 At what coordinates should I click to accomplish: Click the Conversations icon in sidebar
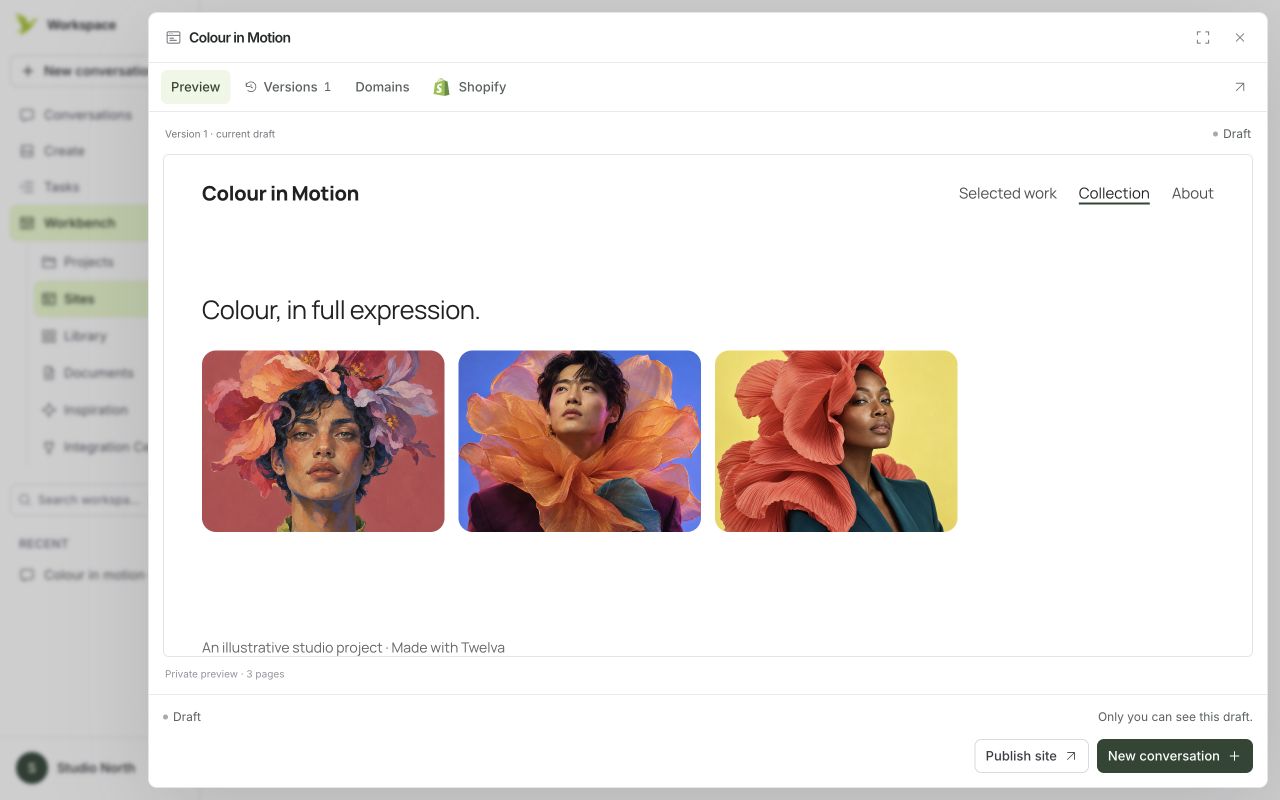click(x=27, y=115)
